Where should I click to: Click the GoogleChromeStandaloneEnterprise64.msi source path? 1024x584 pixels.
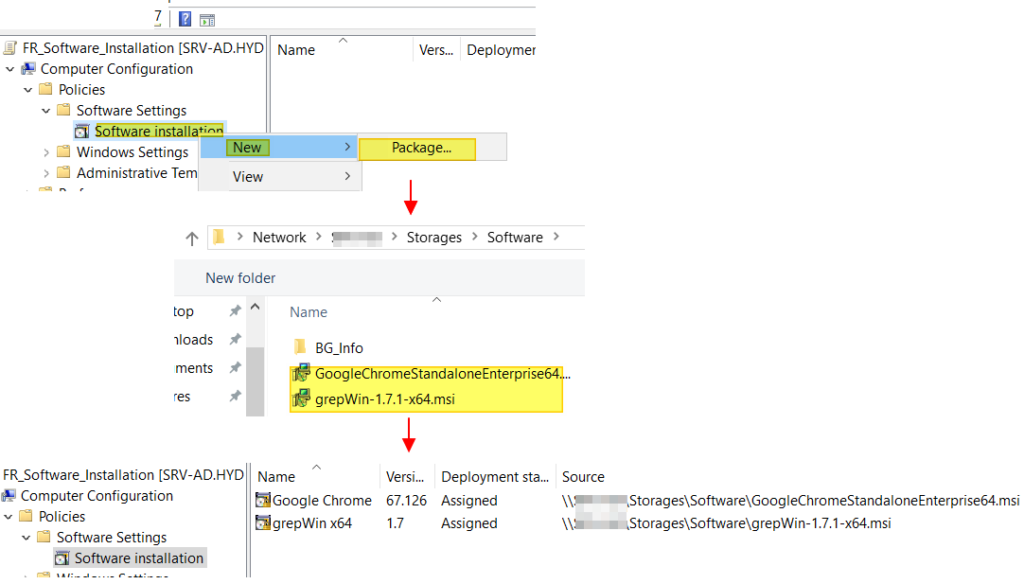click(790, 500)
